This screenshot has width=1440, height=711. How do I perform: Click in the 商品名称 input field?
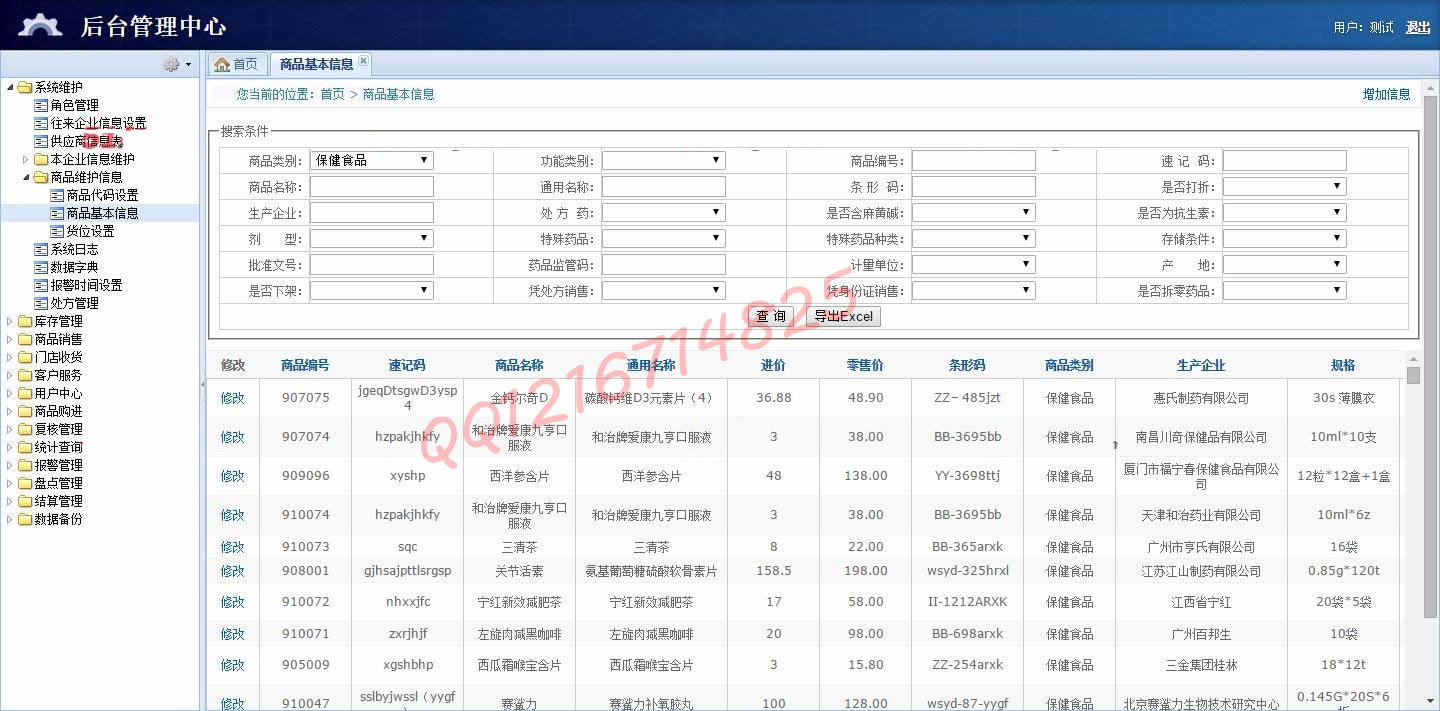372,186
